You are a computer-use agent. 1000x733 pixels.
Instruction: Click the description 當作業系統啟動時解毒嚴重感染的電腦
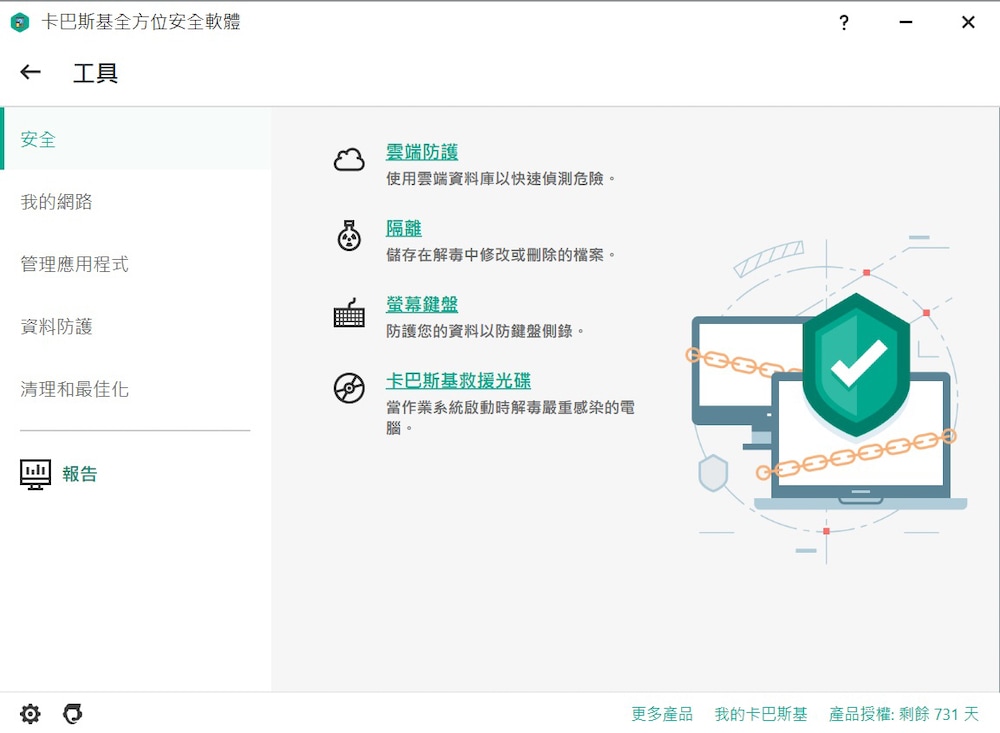(510, 417)
